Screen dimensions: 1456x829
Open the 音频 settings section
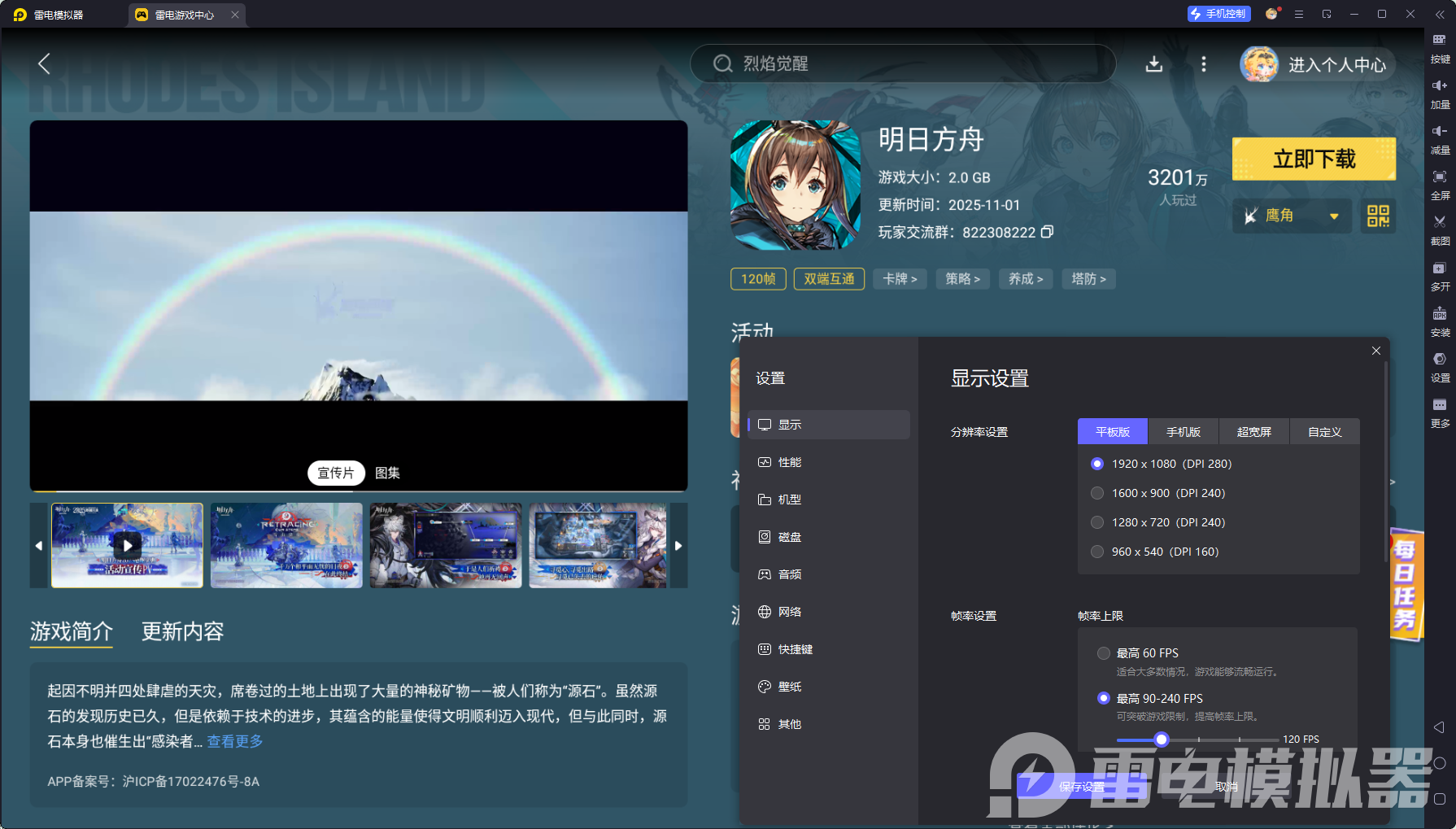(829, 574)
